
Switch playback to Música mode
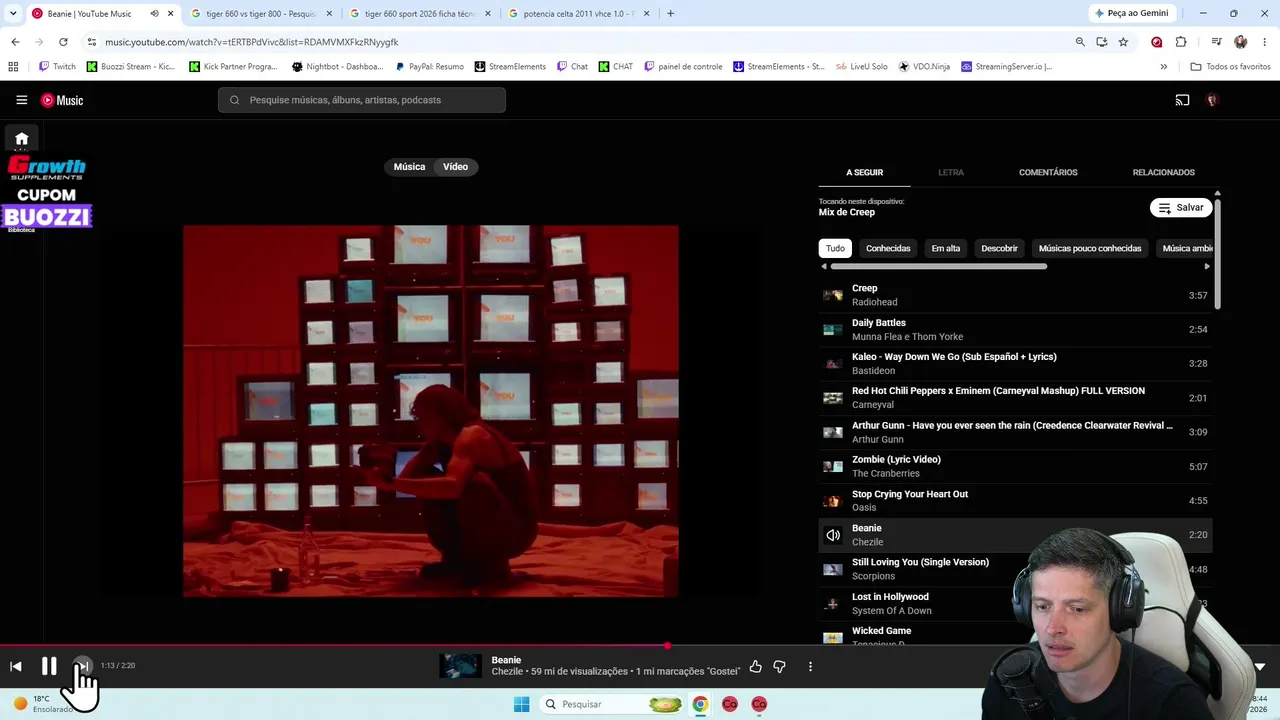[x=409, y=167]
